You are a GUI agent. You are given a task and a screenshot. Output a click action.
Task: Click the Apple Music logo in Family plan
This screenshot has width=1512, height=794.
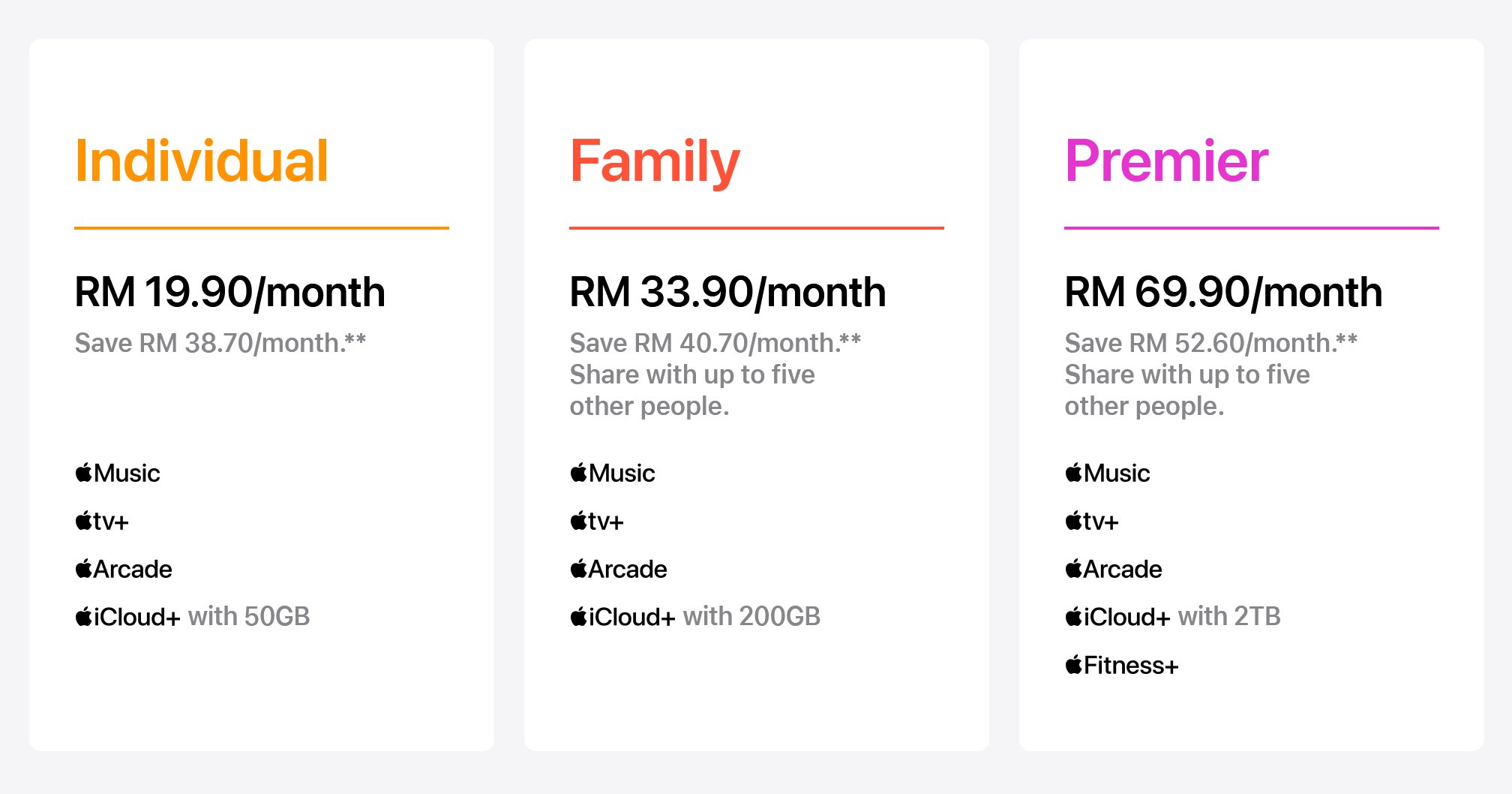(x=613, y=473)
